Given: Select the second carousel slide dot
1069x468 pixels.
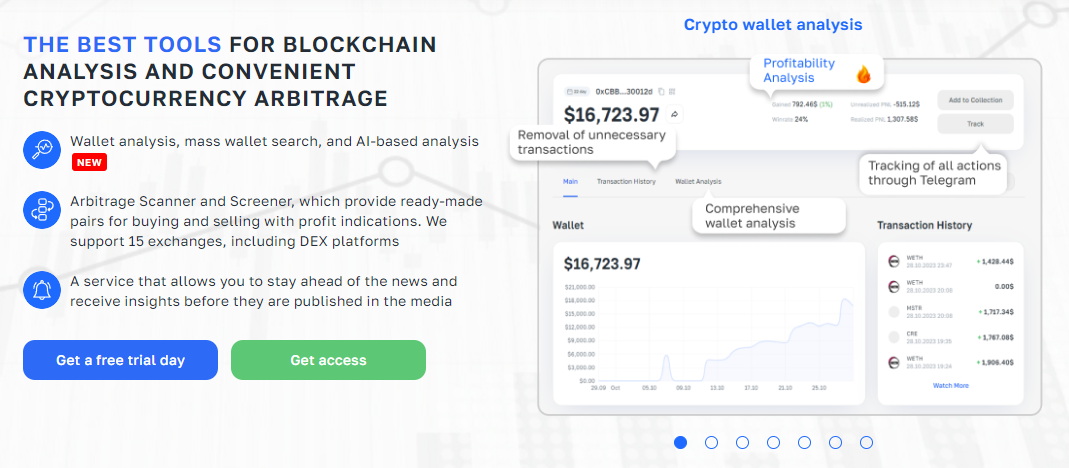Looking at the screenshot, I should [711, 443].
